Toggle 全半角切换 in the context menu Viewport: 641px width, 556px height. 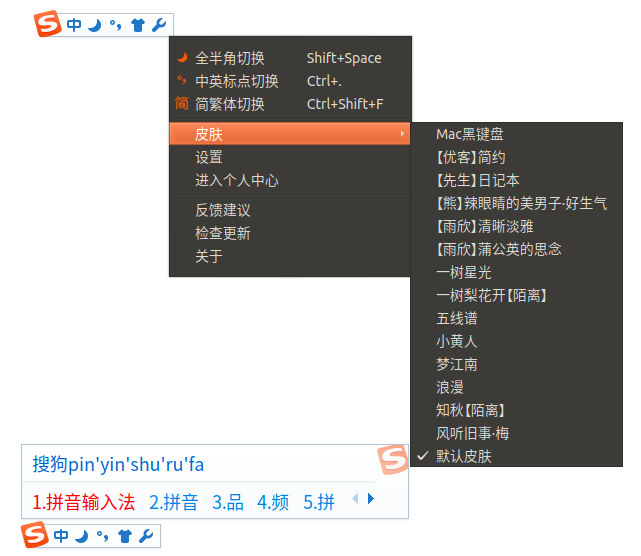tap(230, 58)
